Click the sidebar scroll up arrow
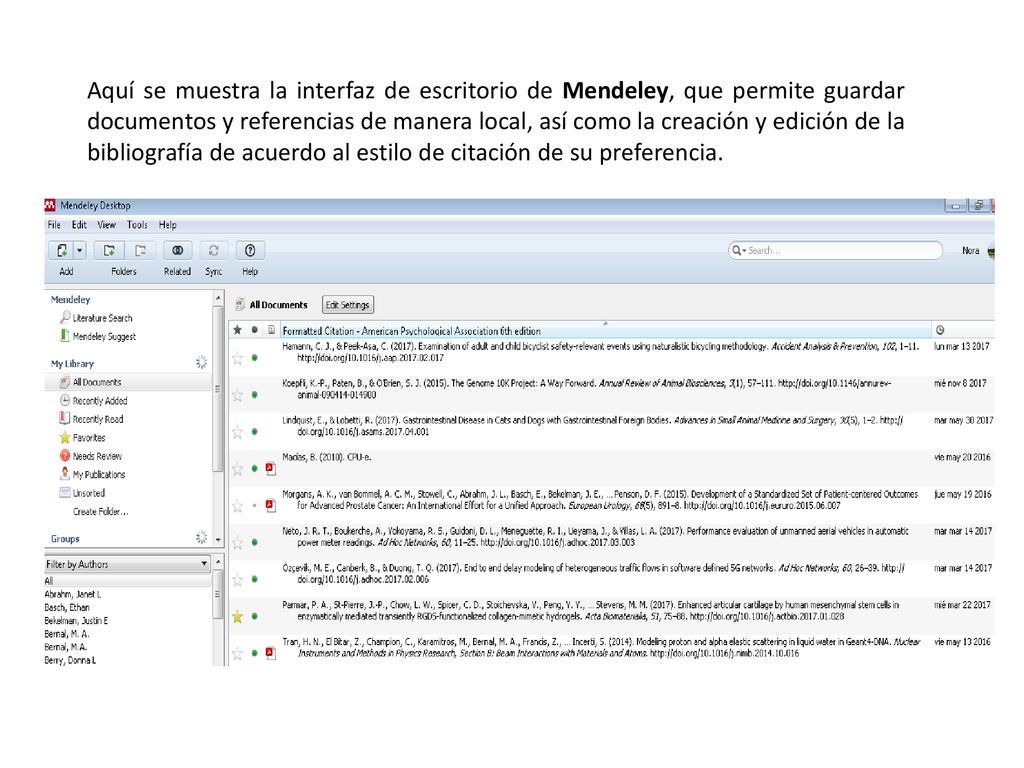The width and height of the screenshot is (1024, 768). (218, 298)
